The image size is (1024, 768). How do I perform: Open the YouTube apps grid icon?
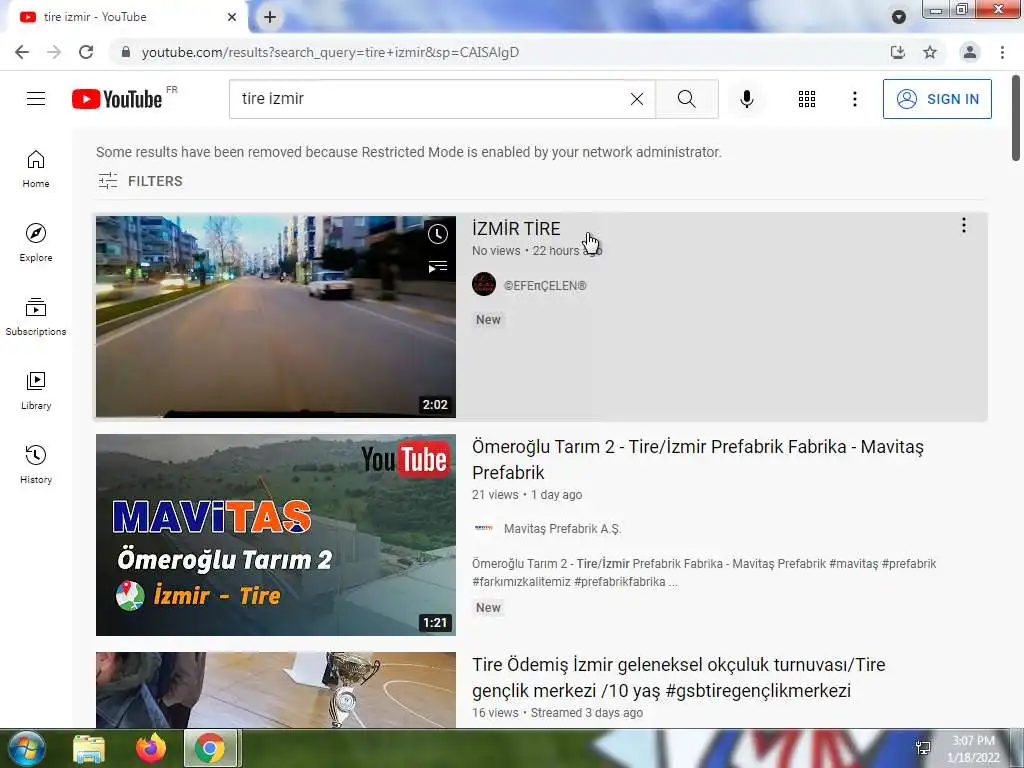click(x=807, y=99)
